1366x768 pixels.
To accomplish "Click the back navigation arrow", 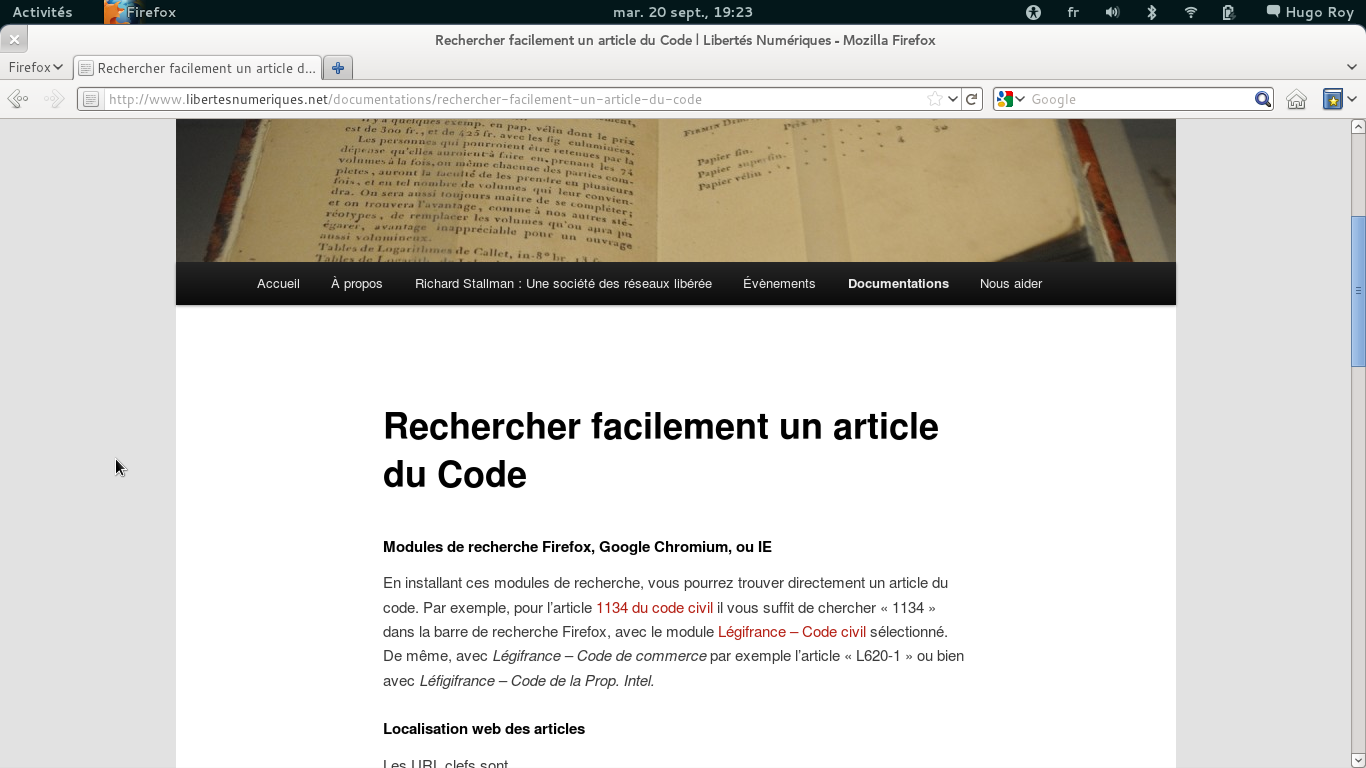I will 18,99.
